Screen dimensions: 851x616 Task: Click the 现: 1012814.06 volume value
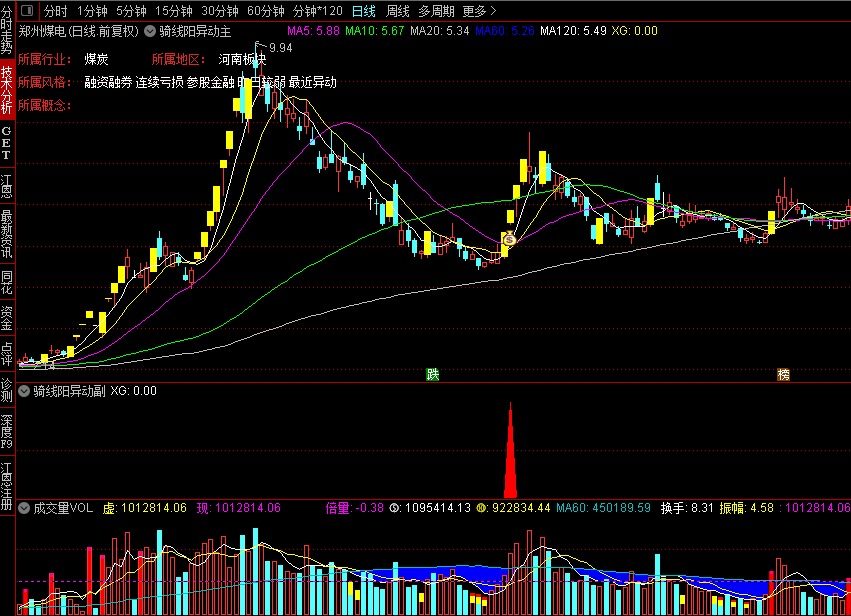tap(239, 508)
